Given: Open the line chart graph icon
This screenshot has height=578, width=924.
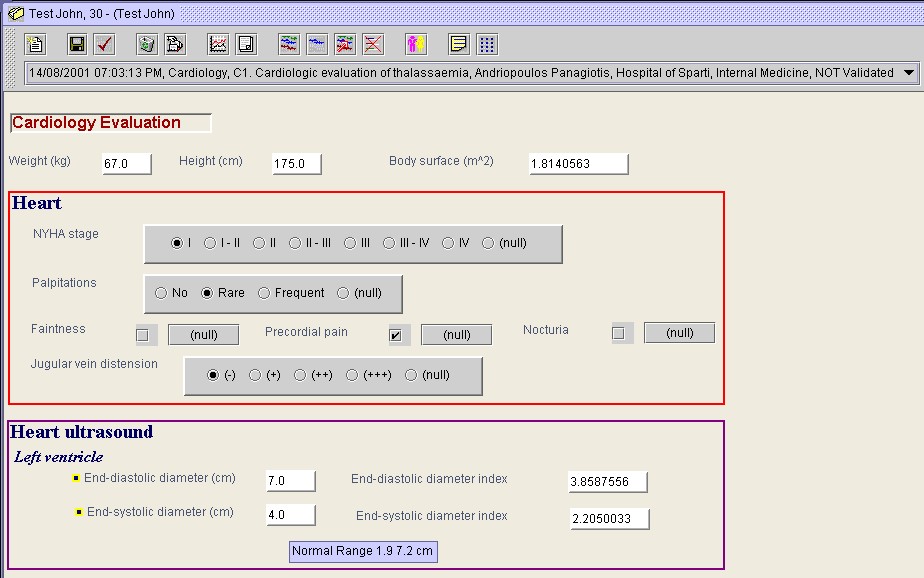Looking at the screenshot, I should click(x=218, y=44).
